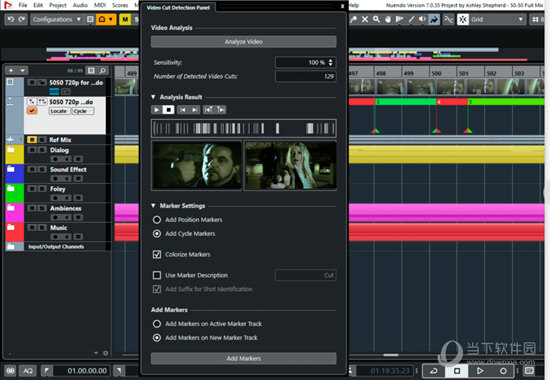Open the Grid snap type dropdown
The image size is (550, 380).
click(x=497, y=19)
